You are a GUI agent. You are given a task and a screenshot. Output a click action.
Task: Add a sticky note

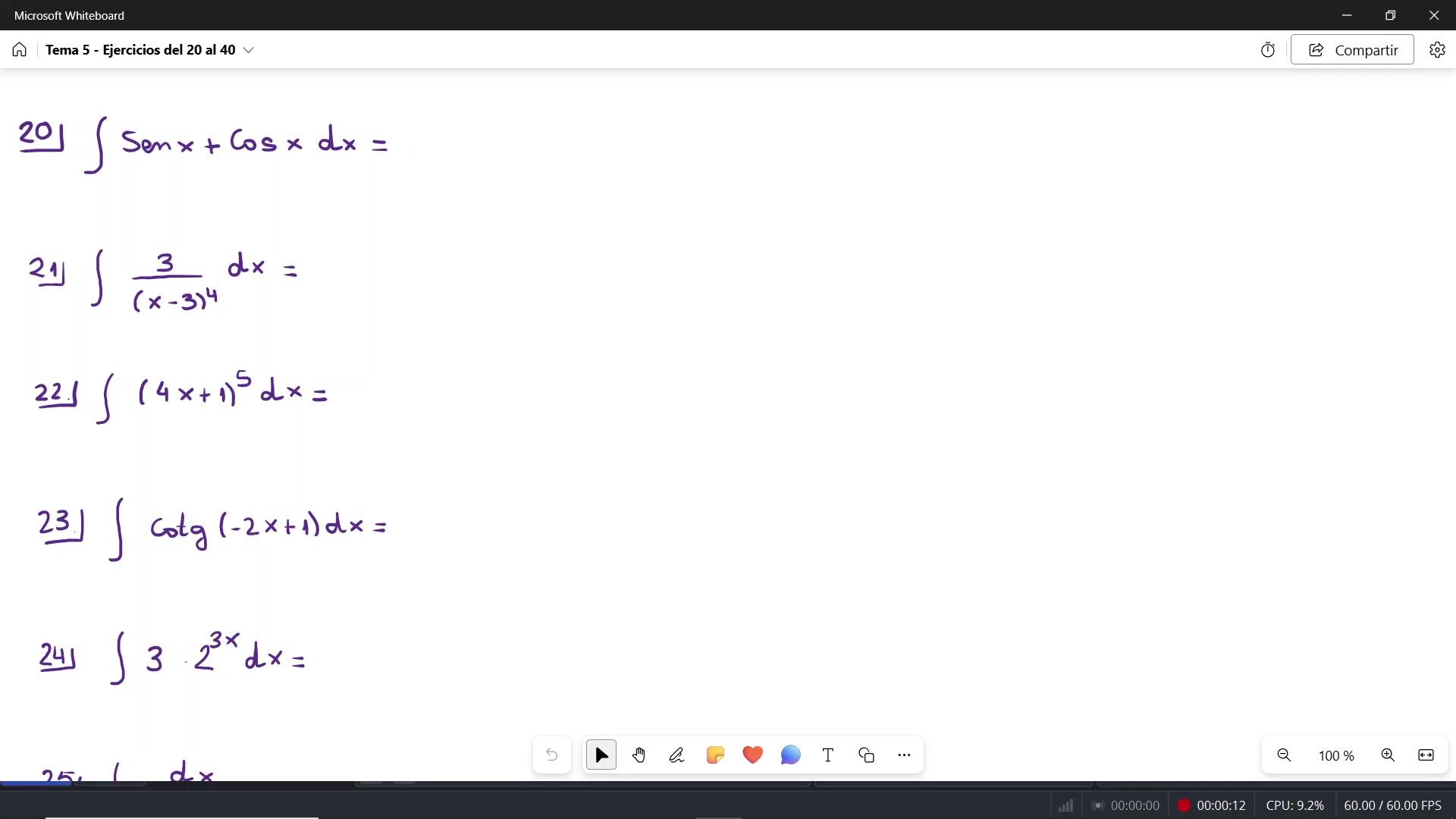pyautogui.click(x=714, y=755)
